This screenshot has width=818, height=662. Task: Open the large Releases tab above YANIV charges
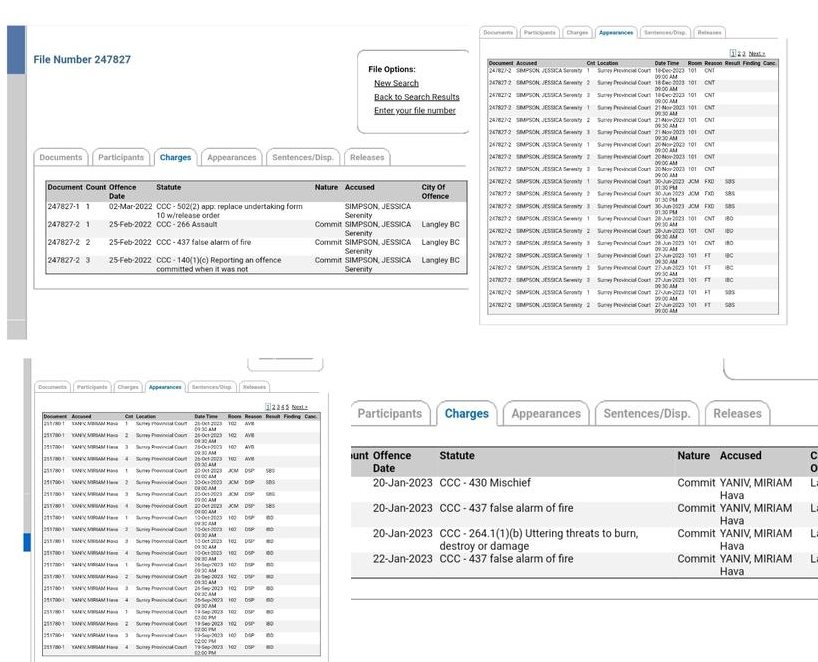[x=737, y=414]
